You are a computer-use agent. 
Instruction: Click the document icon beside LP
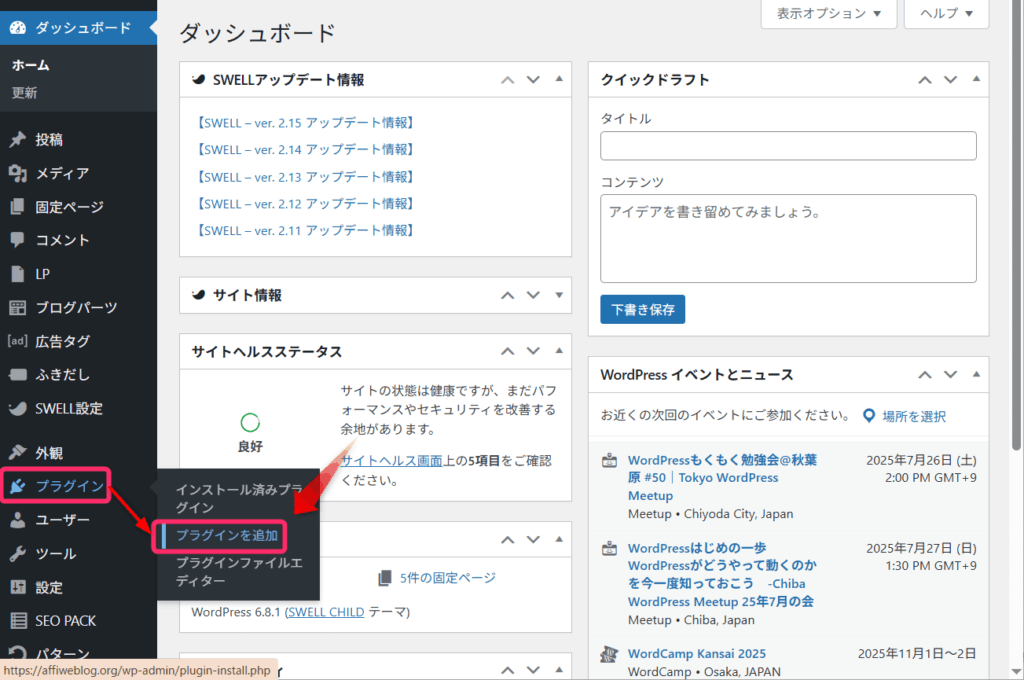tap(18, 274)
